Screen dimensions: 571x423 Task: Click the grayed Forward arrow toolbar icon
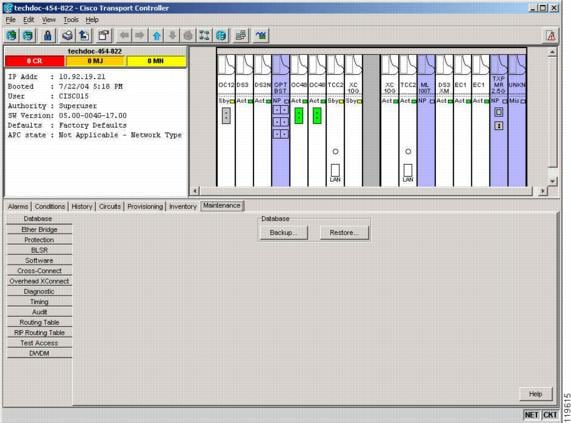click(139, 35)
